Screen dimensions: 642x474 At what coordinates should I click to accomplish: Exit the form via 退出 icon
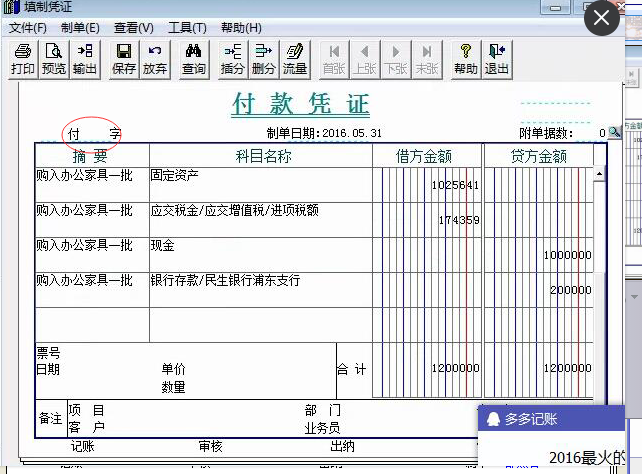[496, 59]
